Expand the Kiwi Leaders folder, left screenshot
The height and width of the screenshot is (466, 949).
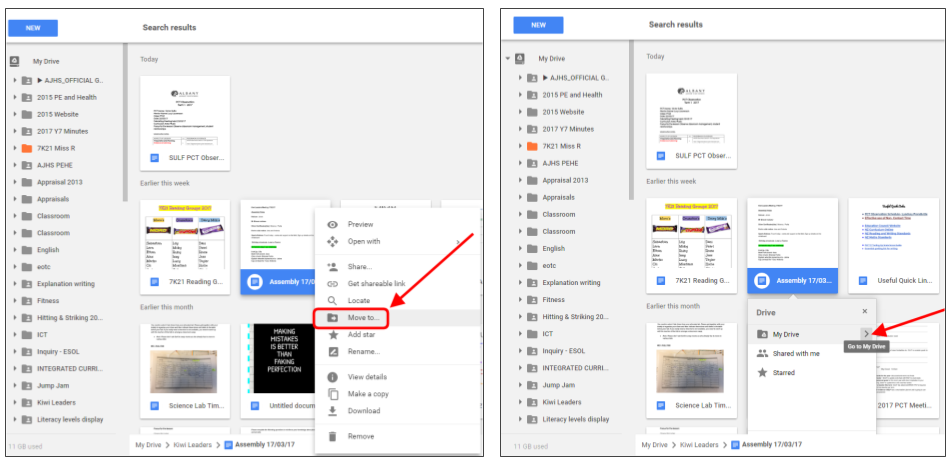(15, 402)
